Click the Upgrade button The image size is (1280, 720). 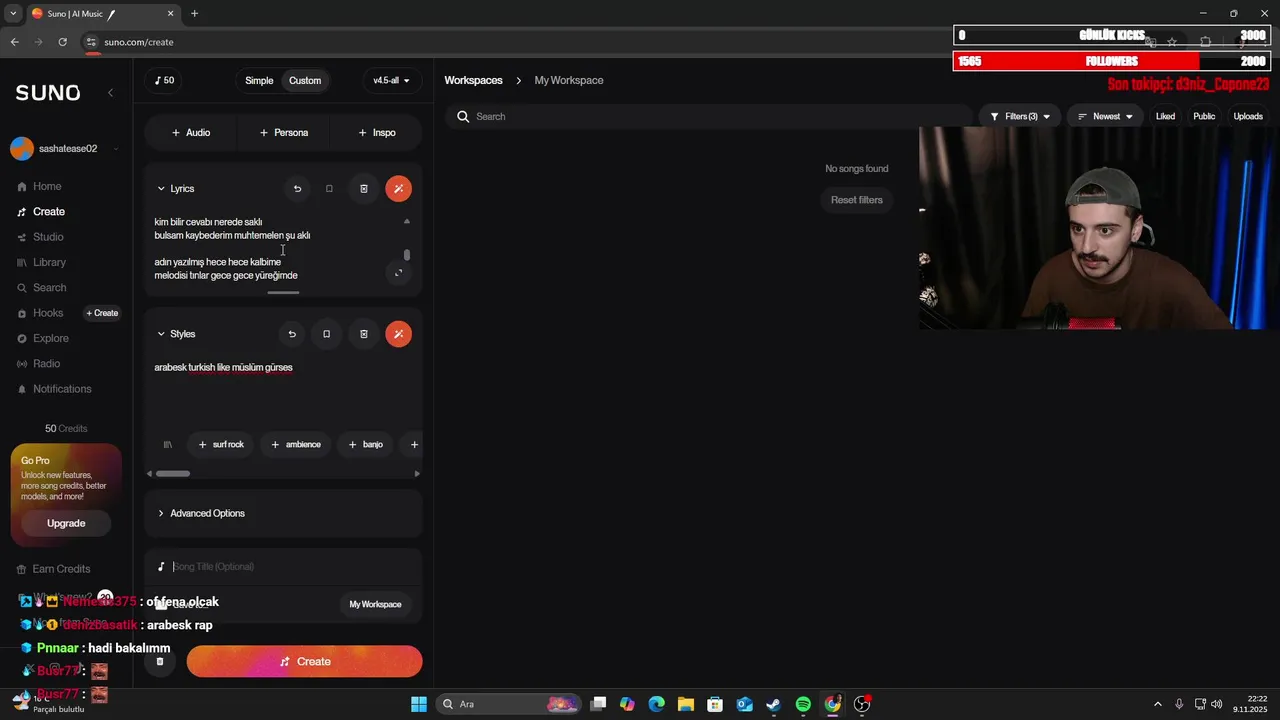coord(66,523)
